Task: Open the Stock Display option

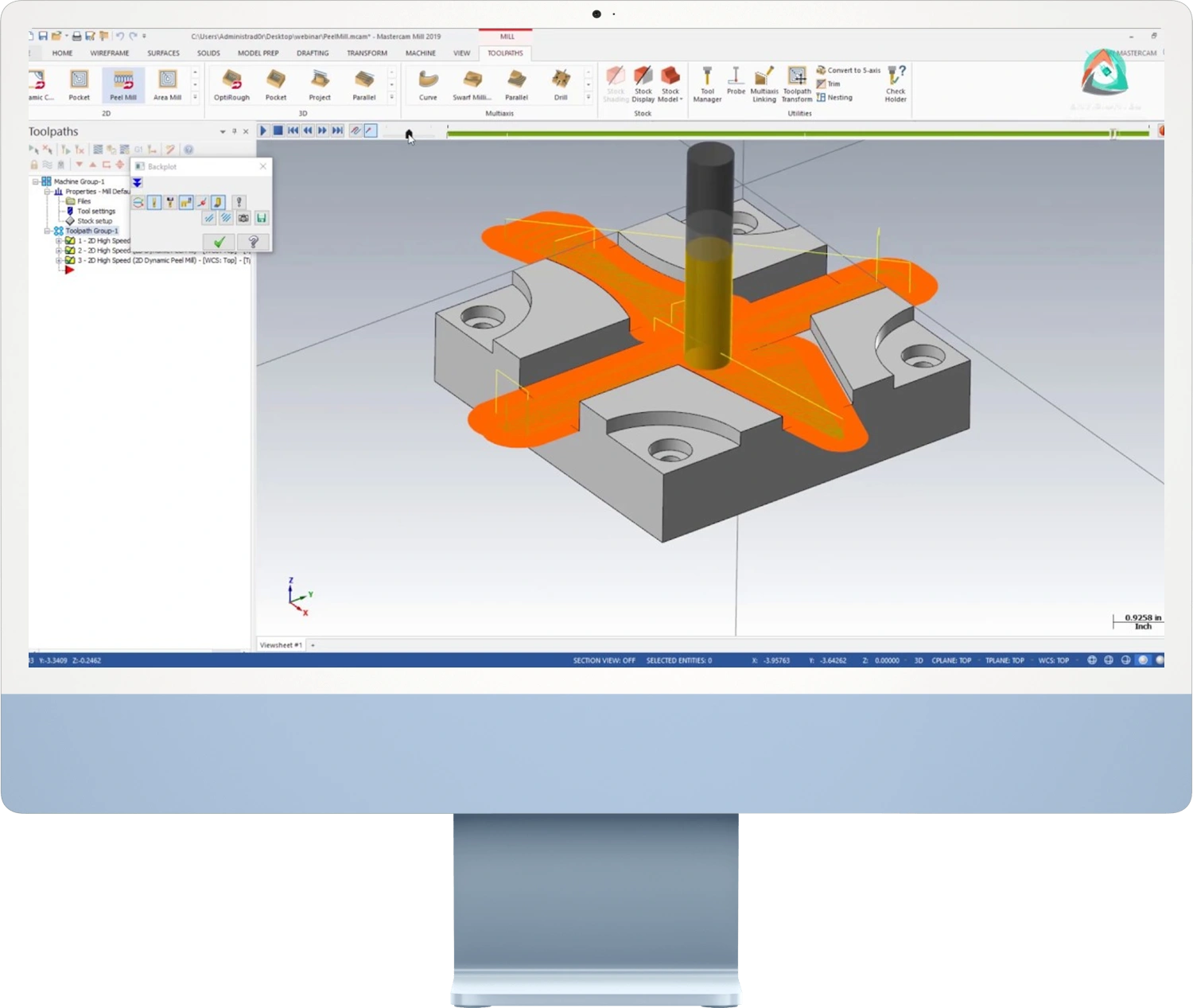Action: click(x=643, y=84)
